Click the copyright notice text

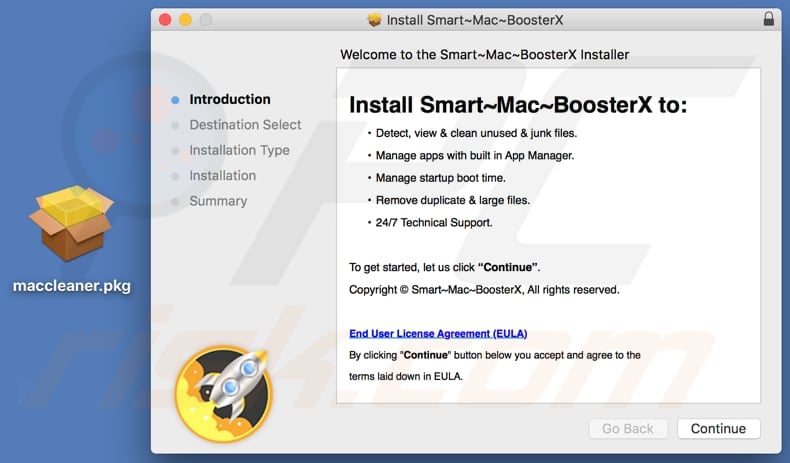pos(484,290)
